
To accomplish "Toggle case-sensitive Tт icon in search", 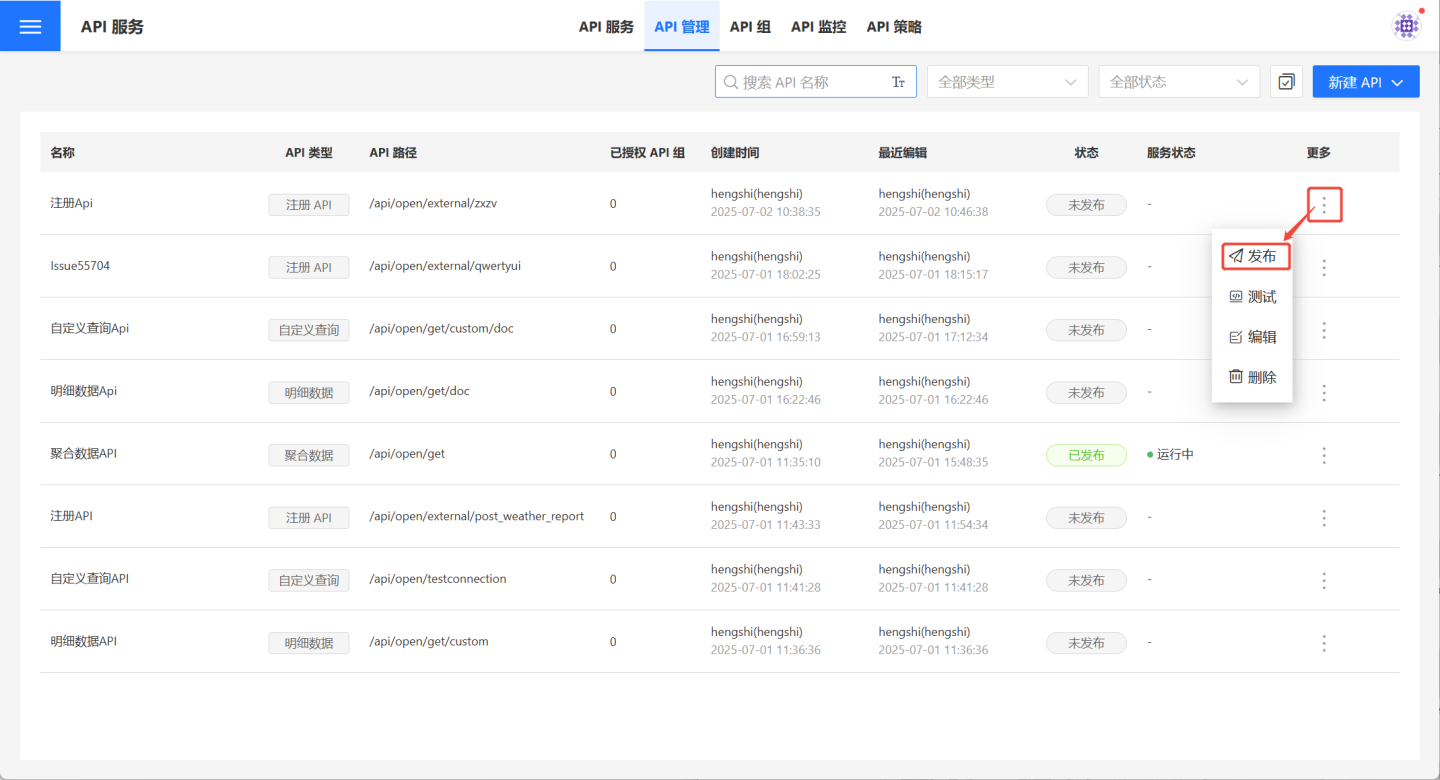I will tap(898, 82).
